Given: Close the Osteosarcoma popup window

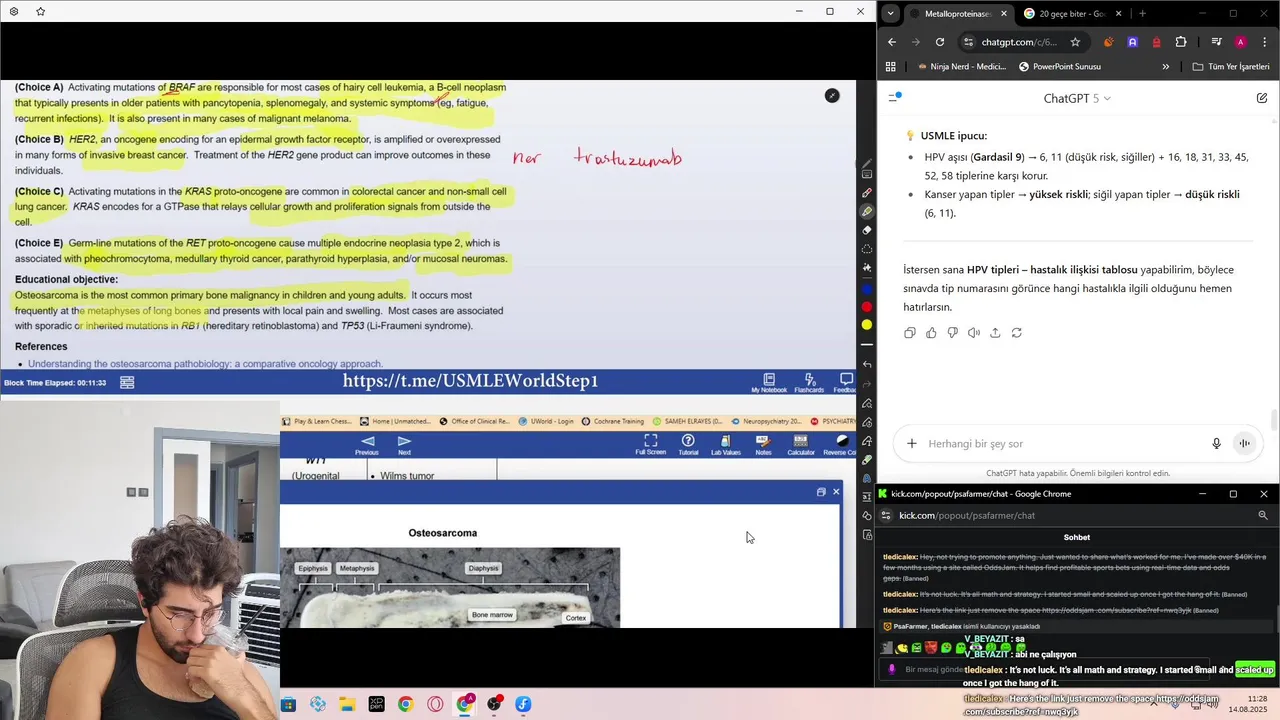Looking at the screenshot, I should 836,492.
